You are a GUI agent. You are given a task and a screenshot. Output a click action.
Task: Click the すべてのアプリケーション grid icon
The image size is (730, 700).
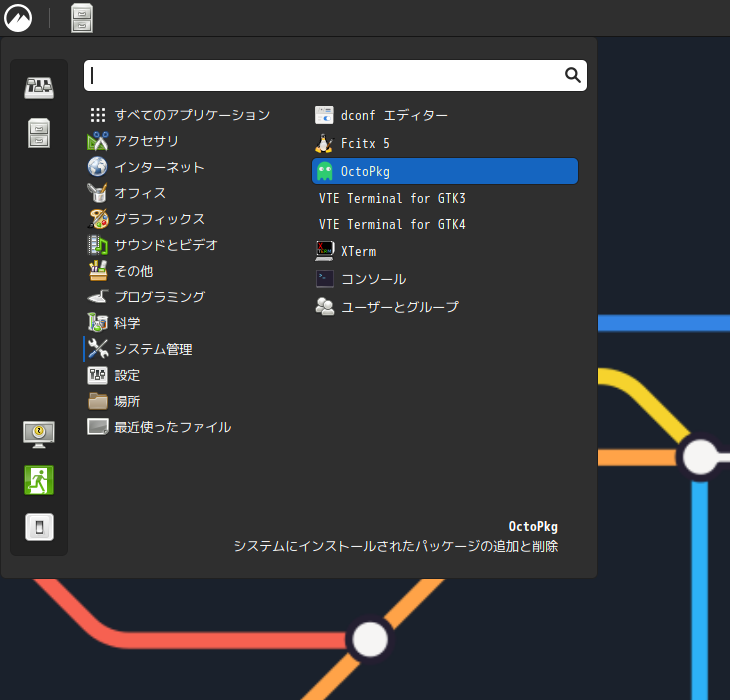98,115
